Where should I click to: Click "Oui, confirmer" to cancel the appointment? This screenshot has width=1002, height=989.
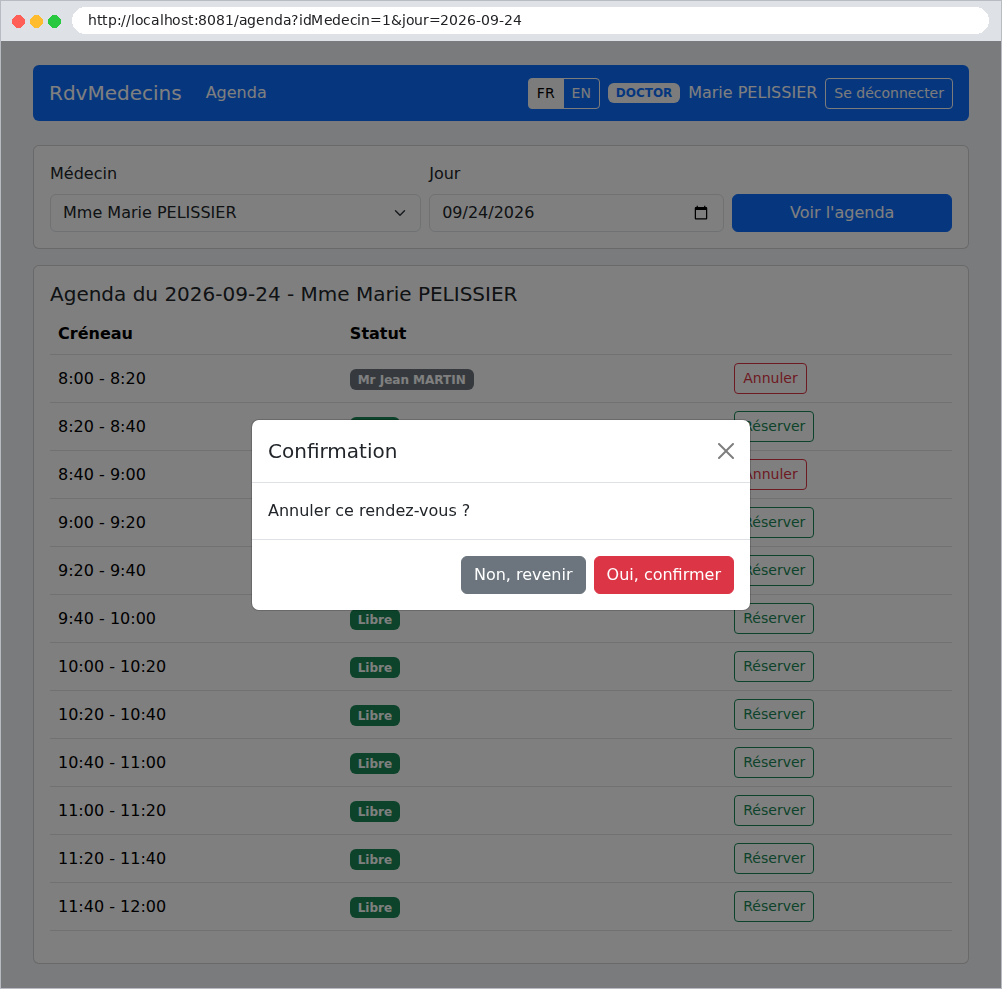tap(663, 574)
